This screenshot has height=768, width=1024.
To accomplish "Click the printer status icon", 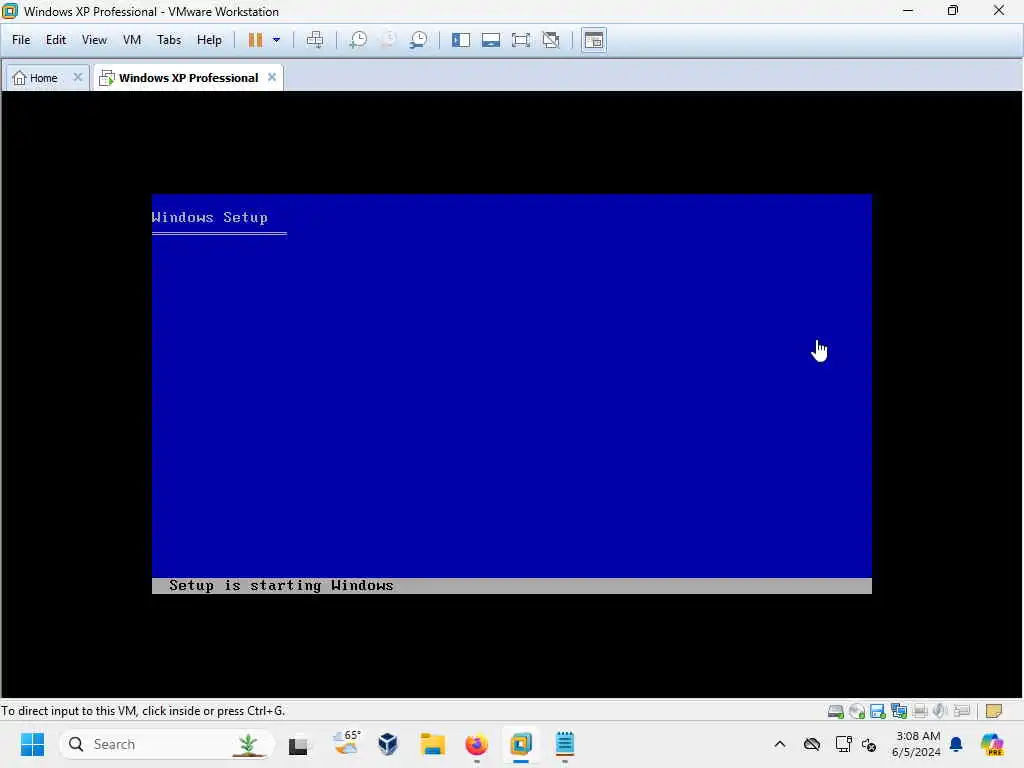I will point(920,711).
